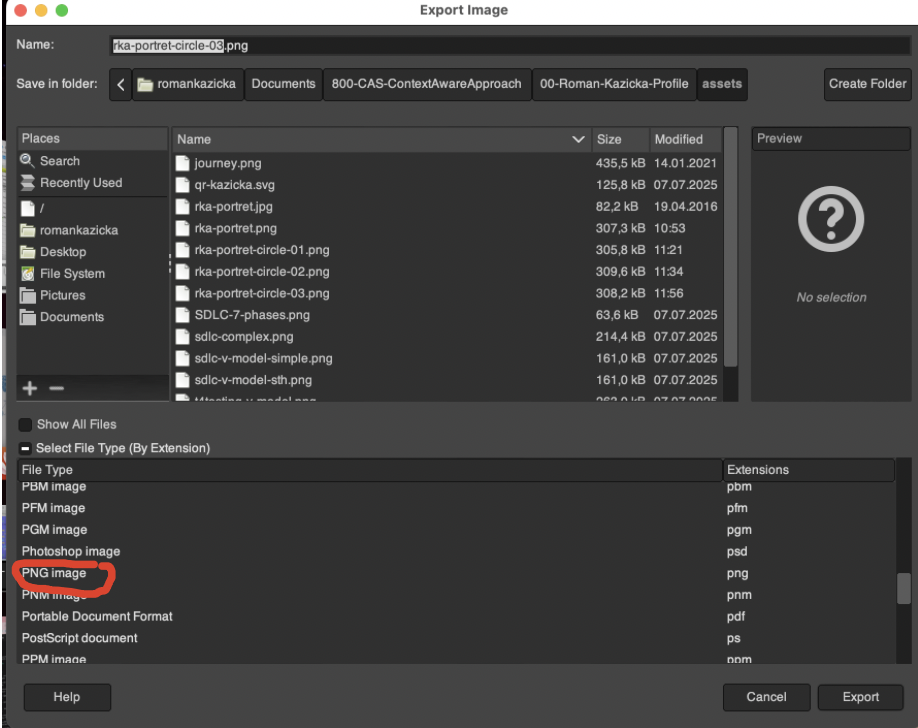This screenshot has width=918, height=728.
Task: Click the Export button
Action: pyautogui.click(x=860, y=697)
